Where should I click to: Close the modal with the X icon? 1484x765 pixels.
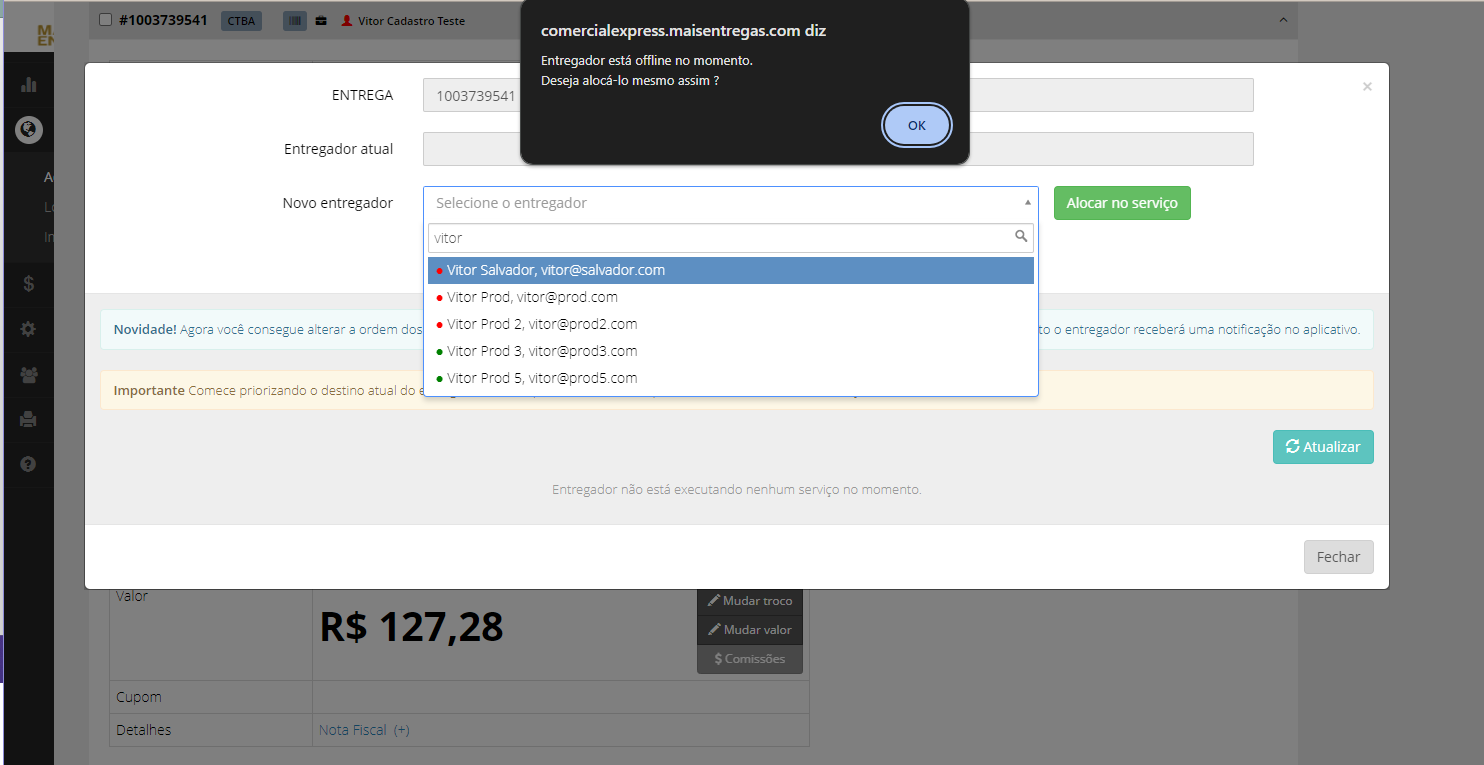[1367, 87]
